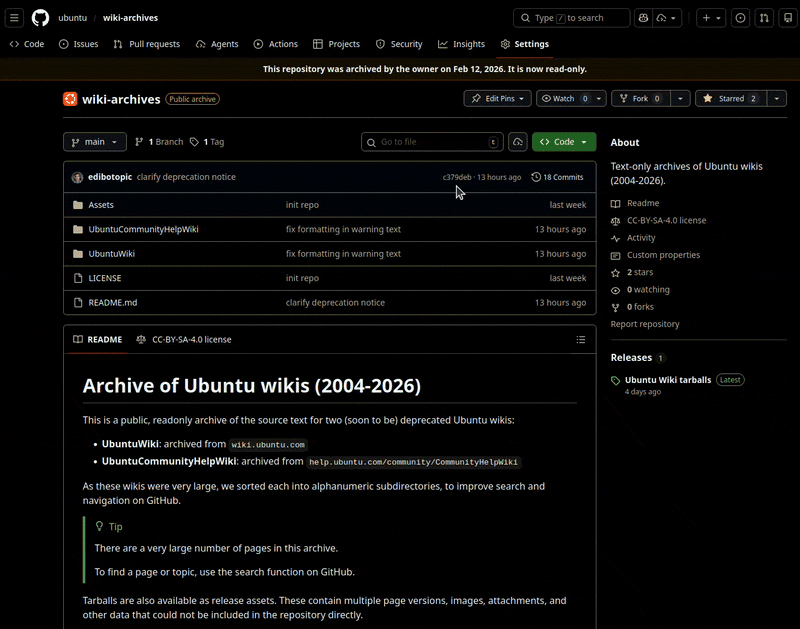Open the pull requests icon in header

click(764, 18)
